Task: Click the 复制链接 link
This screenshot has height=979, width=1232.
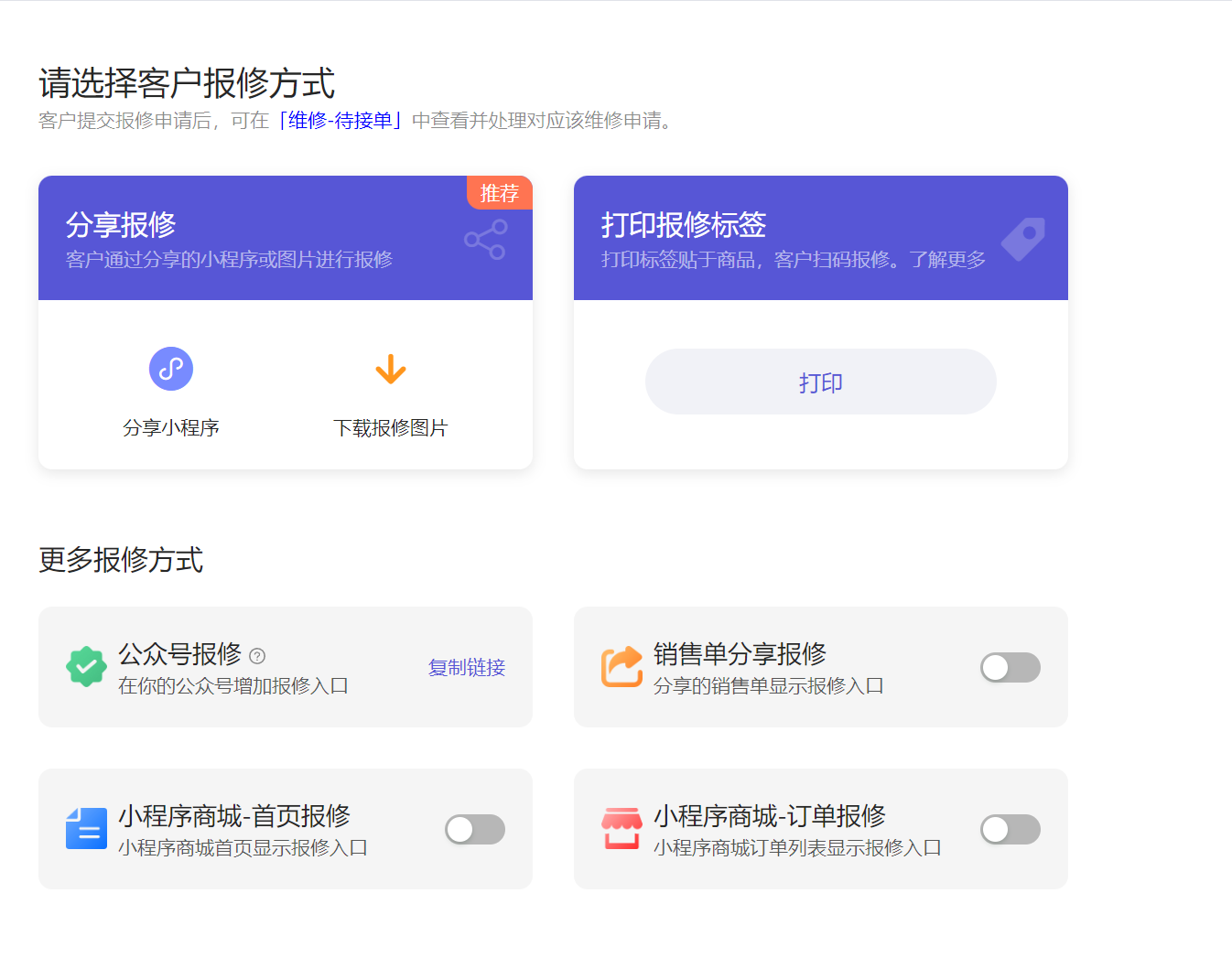Action: click(x=466, y=668)
